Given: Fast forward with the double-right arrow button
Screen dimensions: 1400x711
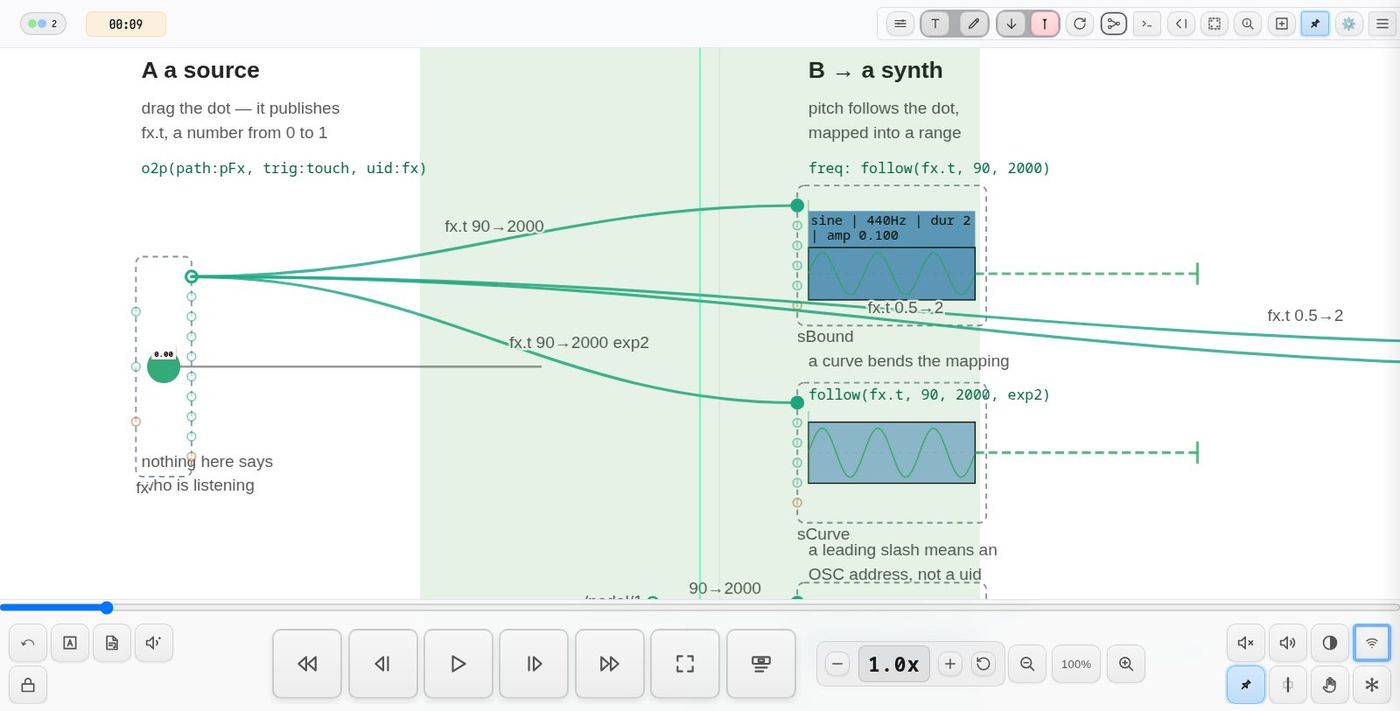Looking at the screenshot, I should point(609,664).
